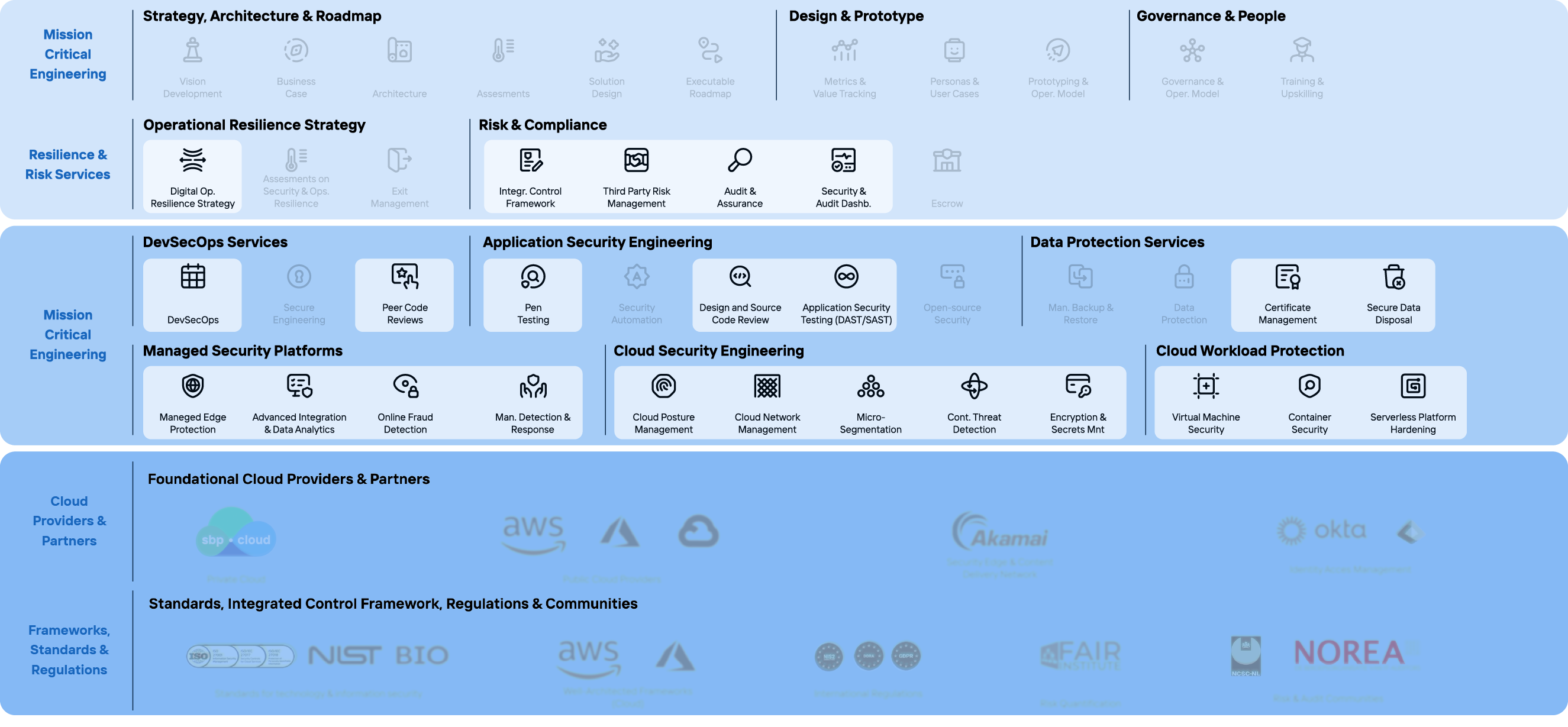Click the Application Security Testing (DAST/SAST) label

click(x=846, y=314)
